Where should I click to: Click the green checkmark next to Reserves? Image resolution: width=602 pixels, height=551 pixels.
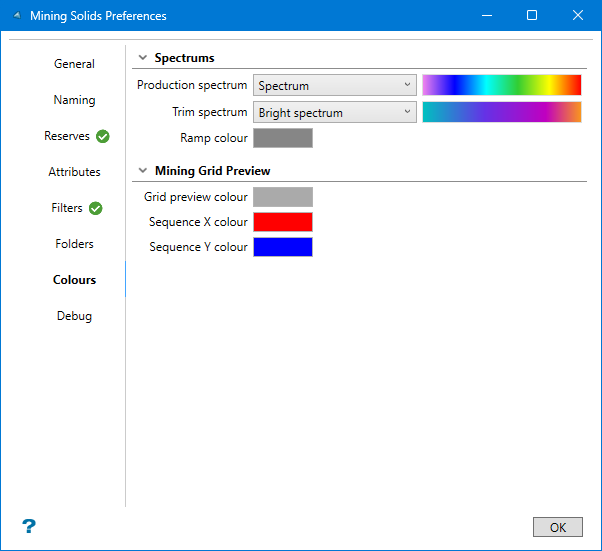(103, 136)
